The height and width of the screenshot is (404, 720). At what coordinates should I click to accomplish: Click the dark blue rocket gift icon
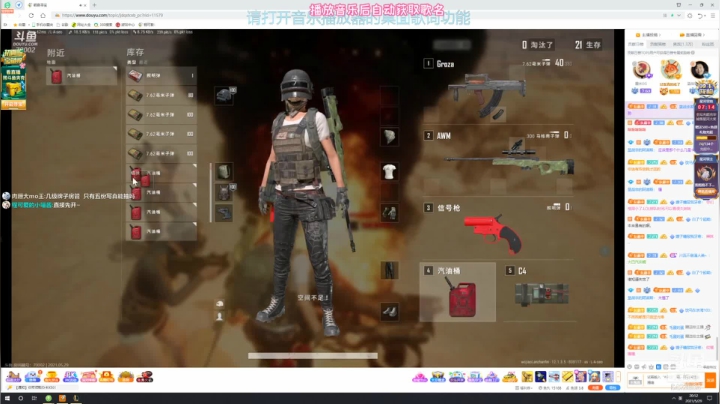point(541,377)
